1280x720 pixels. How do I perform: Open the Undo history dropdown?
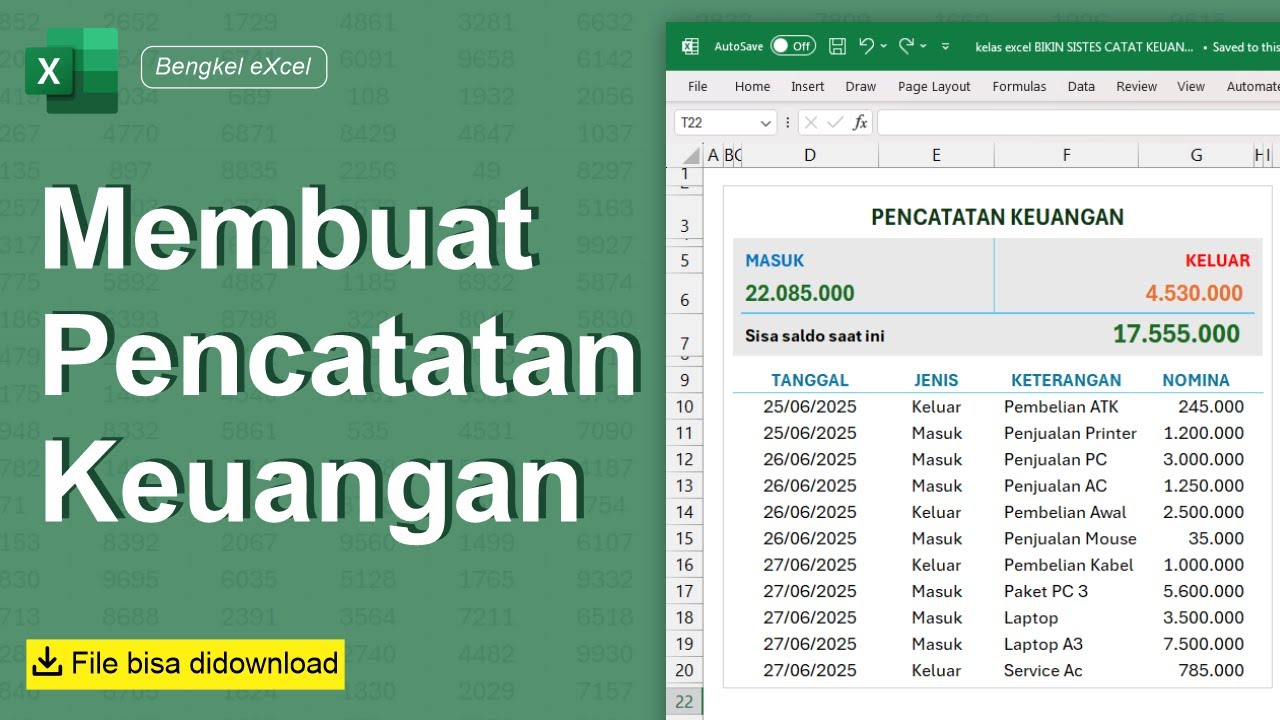coord(883,46)
